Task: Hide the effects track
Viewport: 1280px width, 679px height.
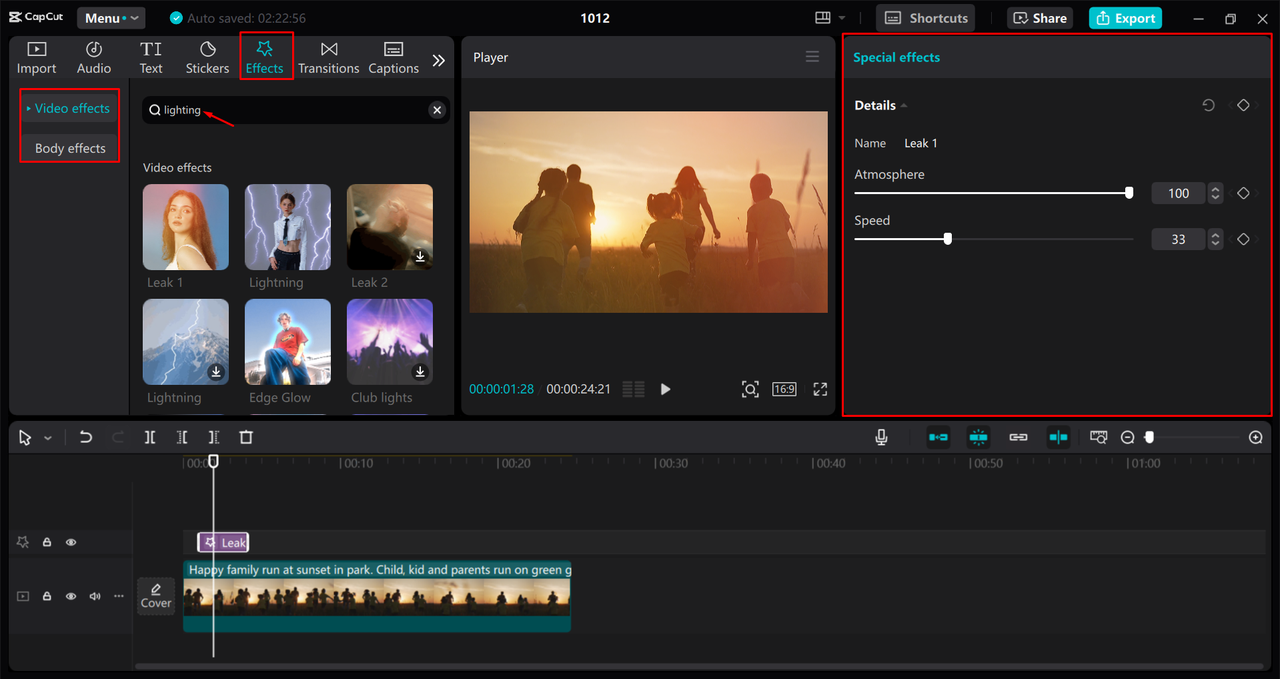Action: point(71,542)
